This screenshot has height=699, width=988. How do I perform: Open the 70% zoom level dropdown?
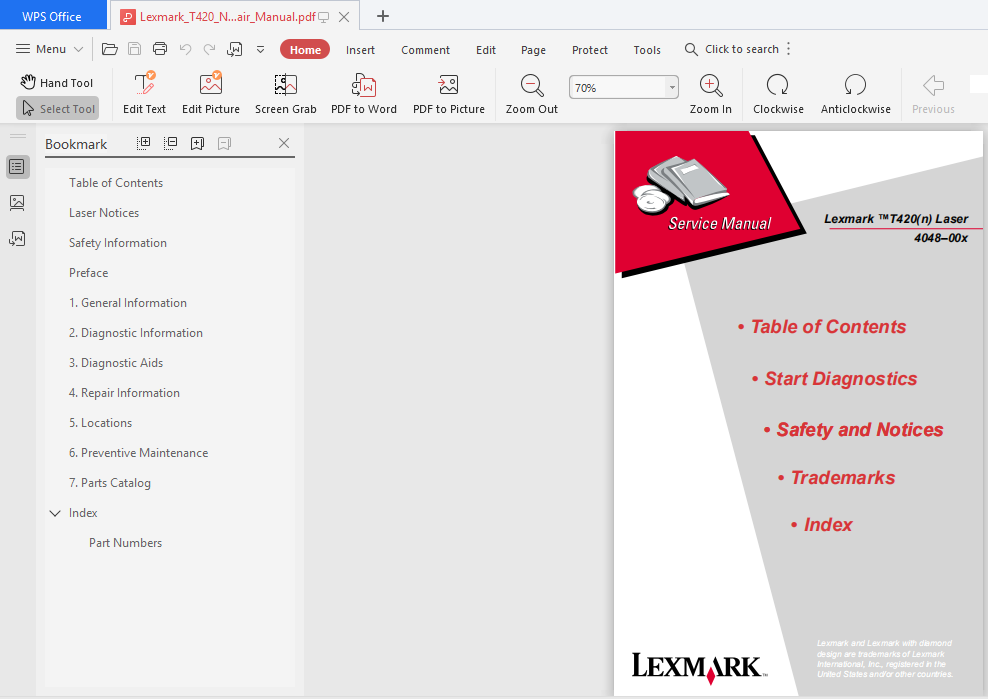click(672, 88)
